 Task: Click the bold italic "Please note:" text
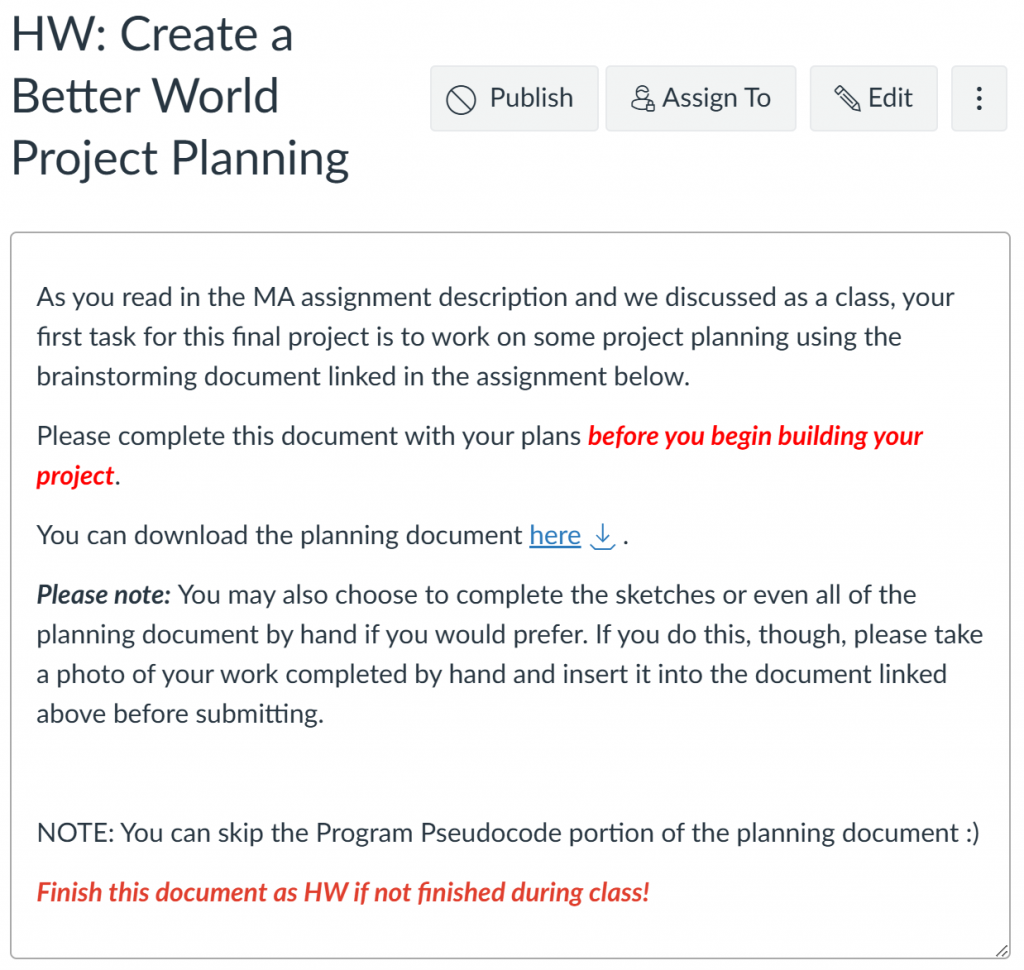point(103,594)
